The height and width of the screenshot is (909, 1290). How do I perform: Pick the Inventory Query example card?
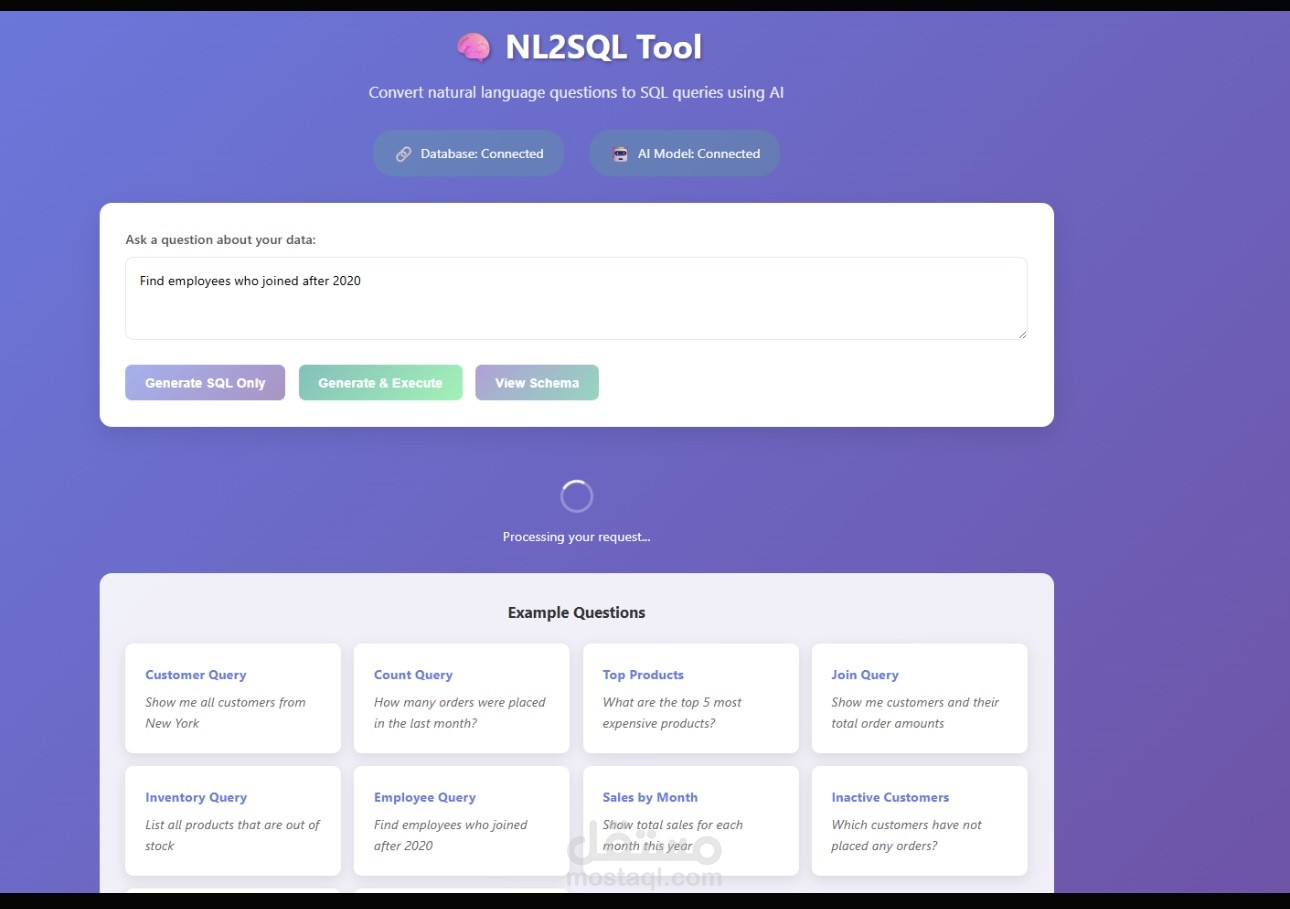[x=233, y=821]
